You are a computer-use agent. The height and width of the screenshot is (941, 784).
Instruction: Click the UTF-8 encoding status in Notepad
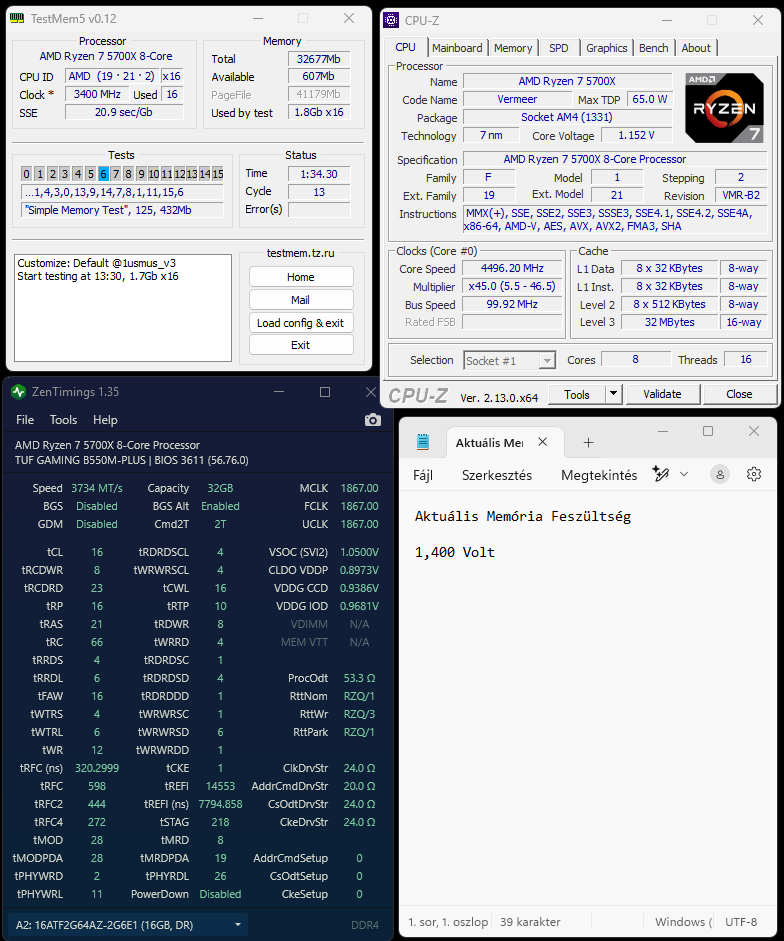[741, 922]
